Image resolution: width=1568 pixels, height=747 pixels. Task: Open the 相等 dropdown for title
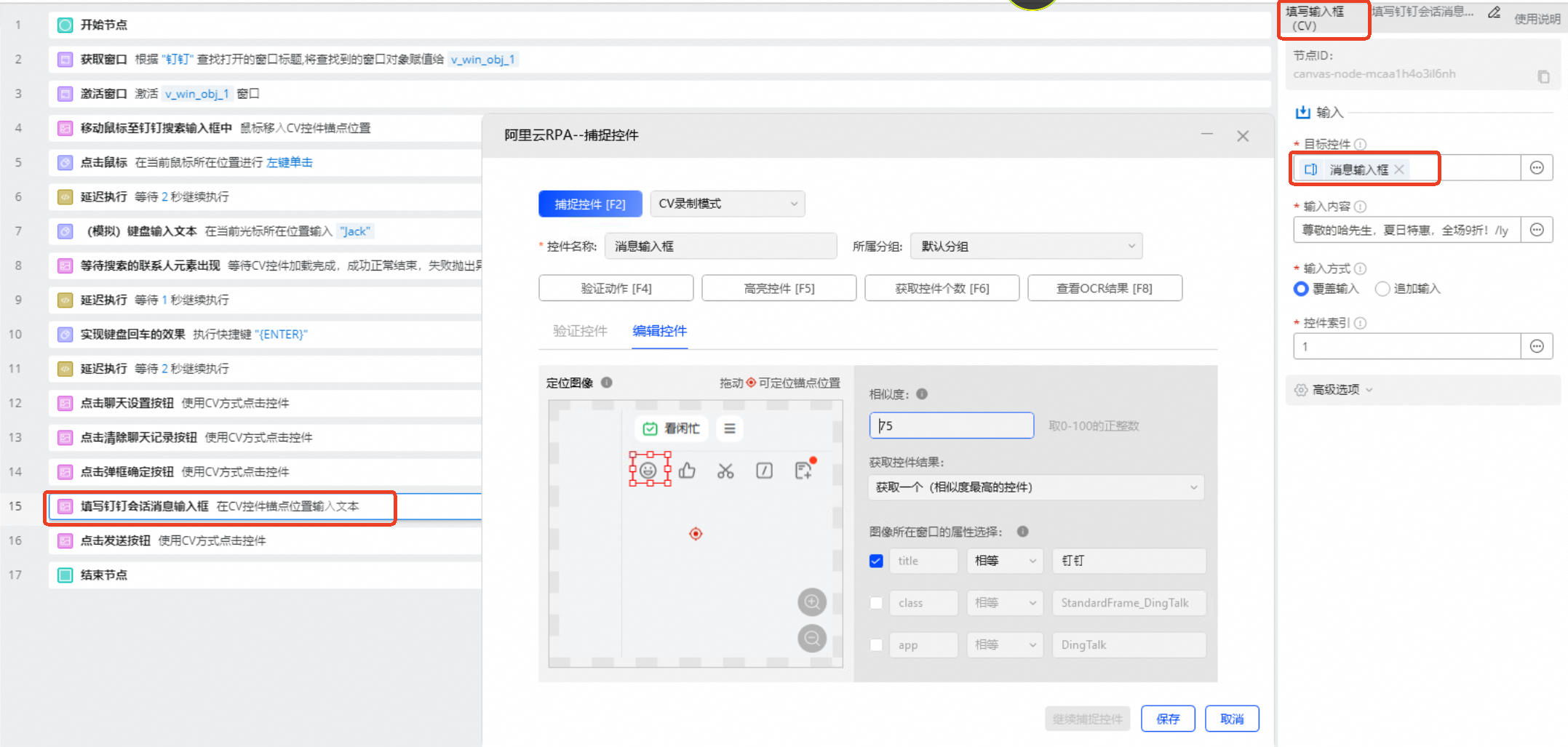coord(1005,561)
